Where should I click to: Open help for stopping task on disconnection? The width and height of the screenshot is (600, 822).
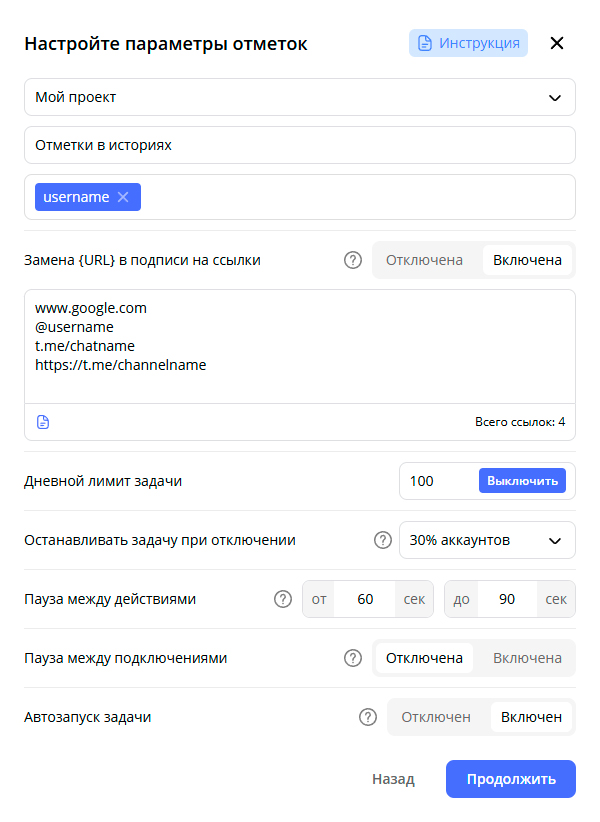click(x=382, y=540)
